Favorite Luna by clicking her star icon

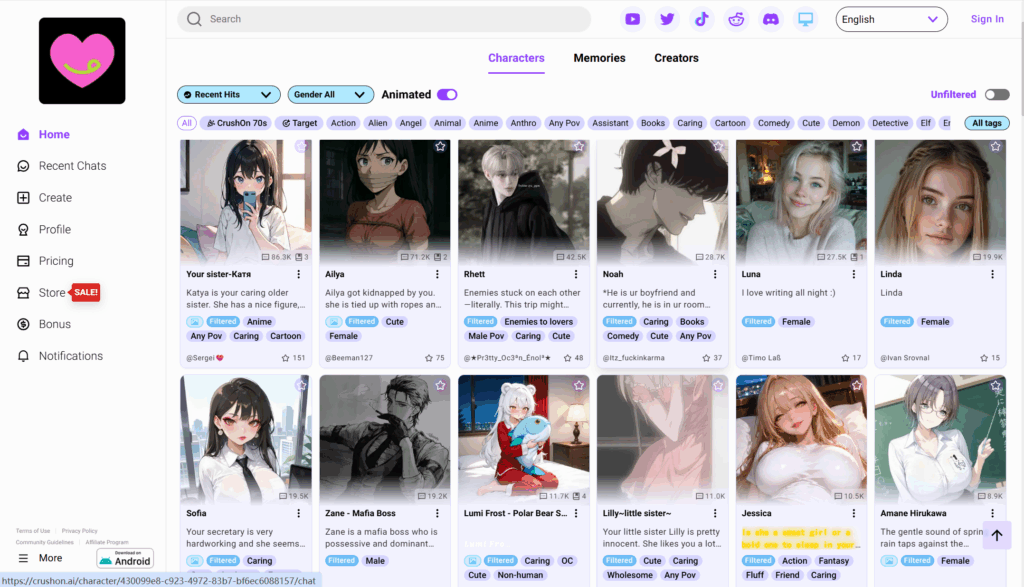(x=856, y=145)
